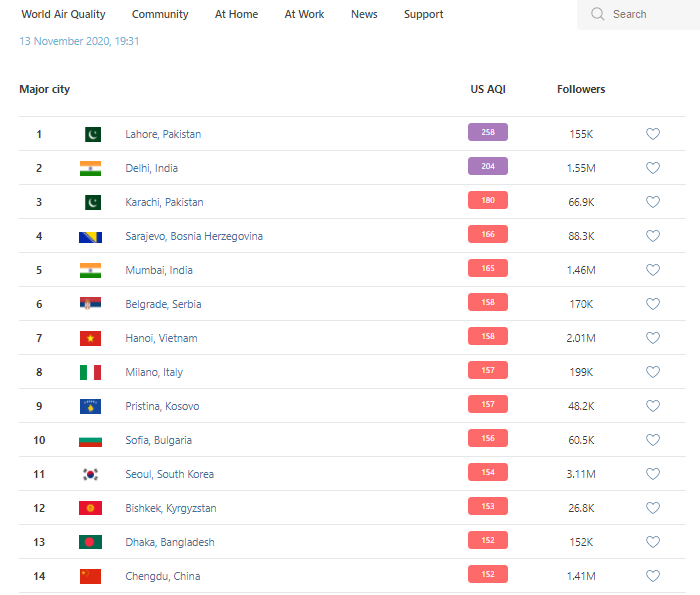
Task: Toggle the heart for Sarajevo row
Action: pos(653,236)
